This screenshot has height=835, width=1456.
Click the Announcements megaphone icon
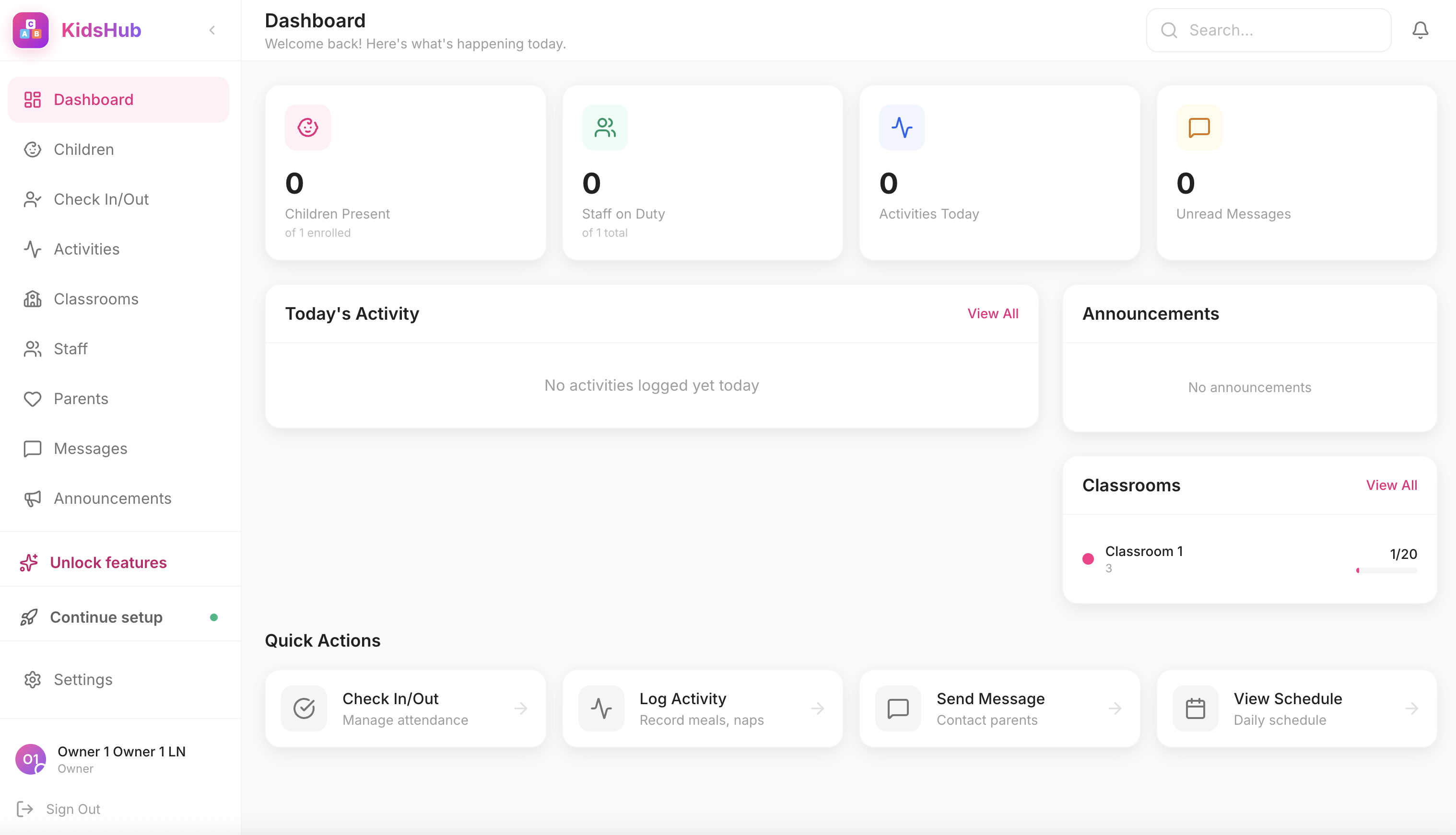click(33, 499)
